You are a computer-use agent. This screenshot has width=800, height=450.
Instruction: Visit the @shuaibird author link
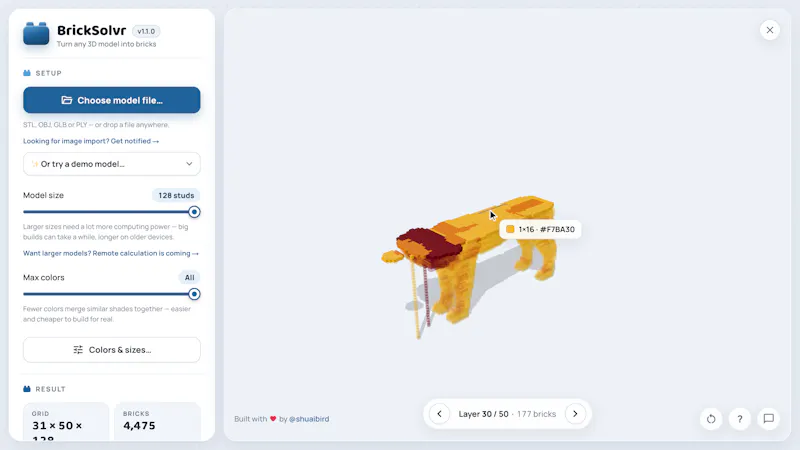309,419
